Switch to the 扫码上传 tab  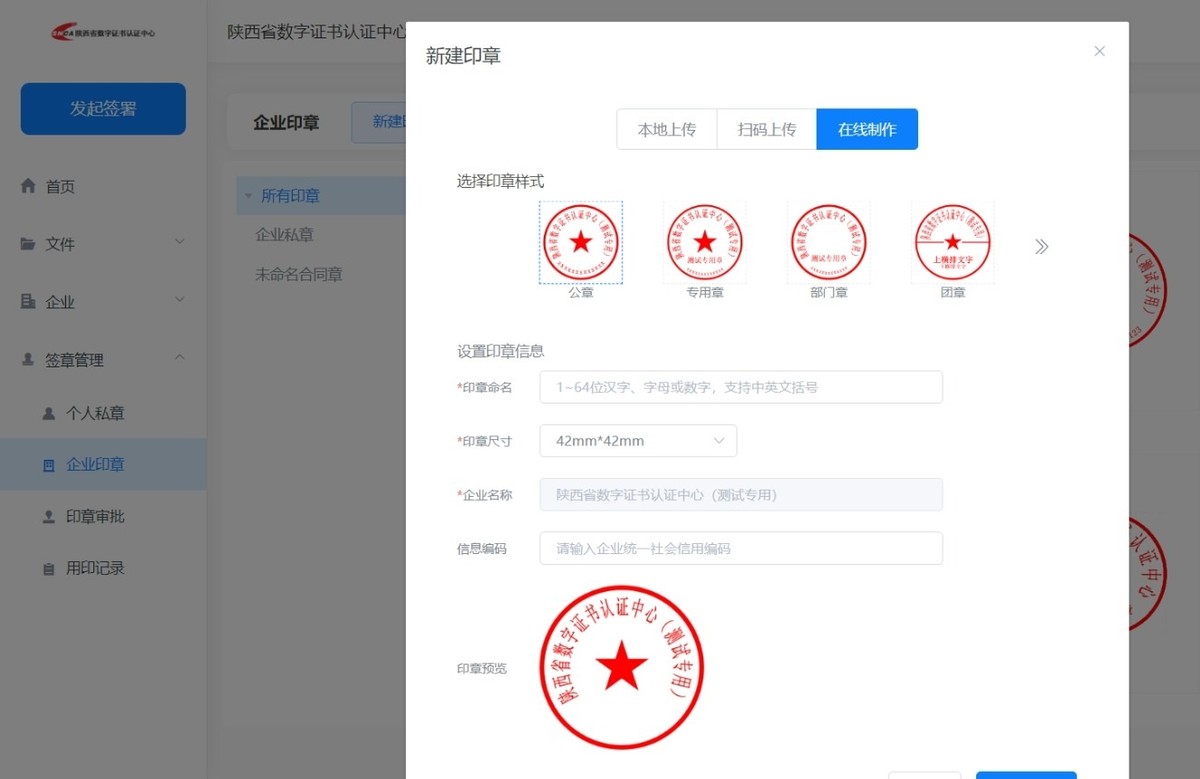coord(766,128)
